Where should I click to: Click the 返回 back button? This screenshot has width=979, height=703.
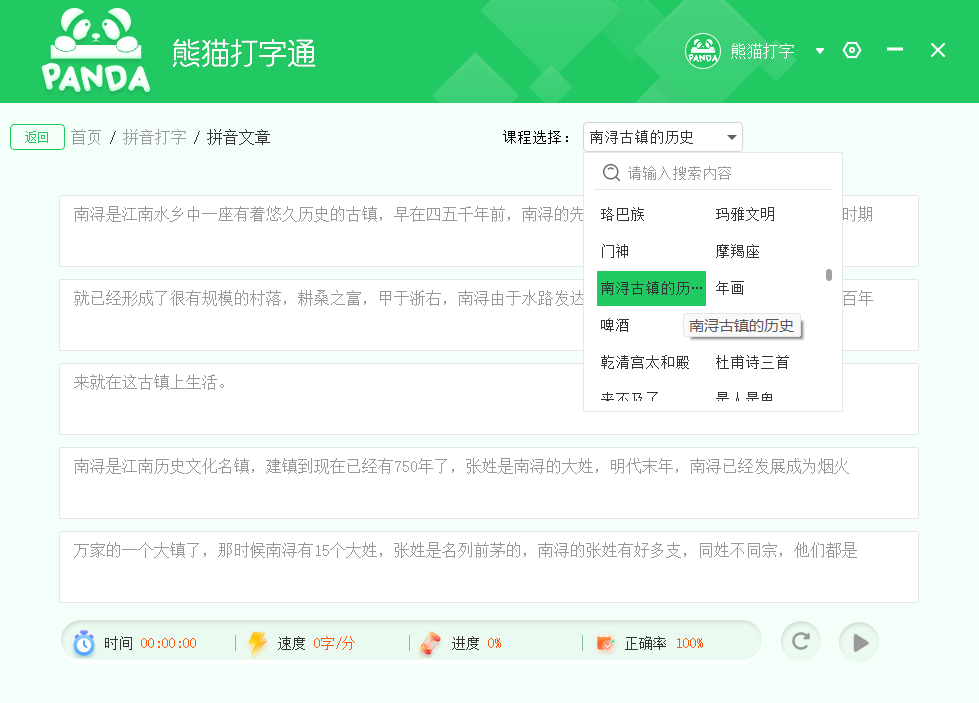(37, 137)
